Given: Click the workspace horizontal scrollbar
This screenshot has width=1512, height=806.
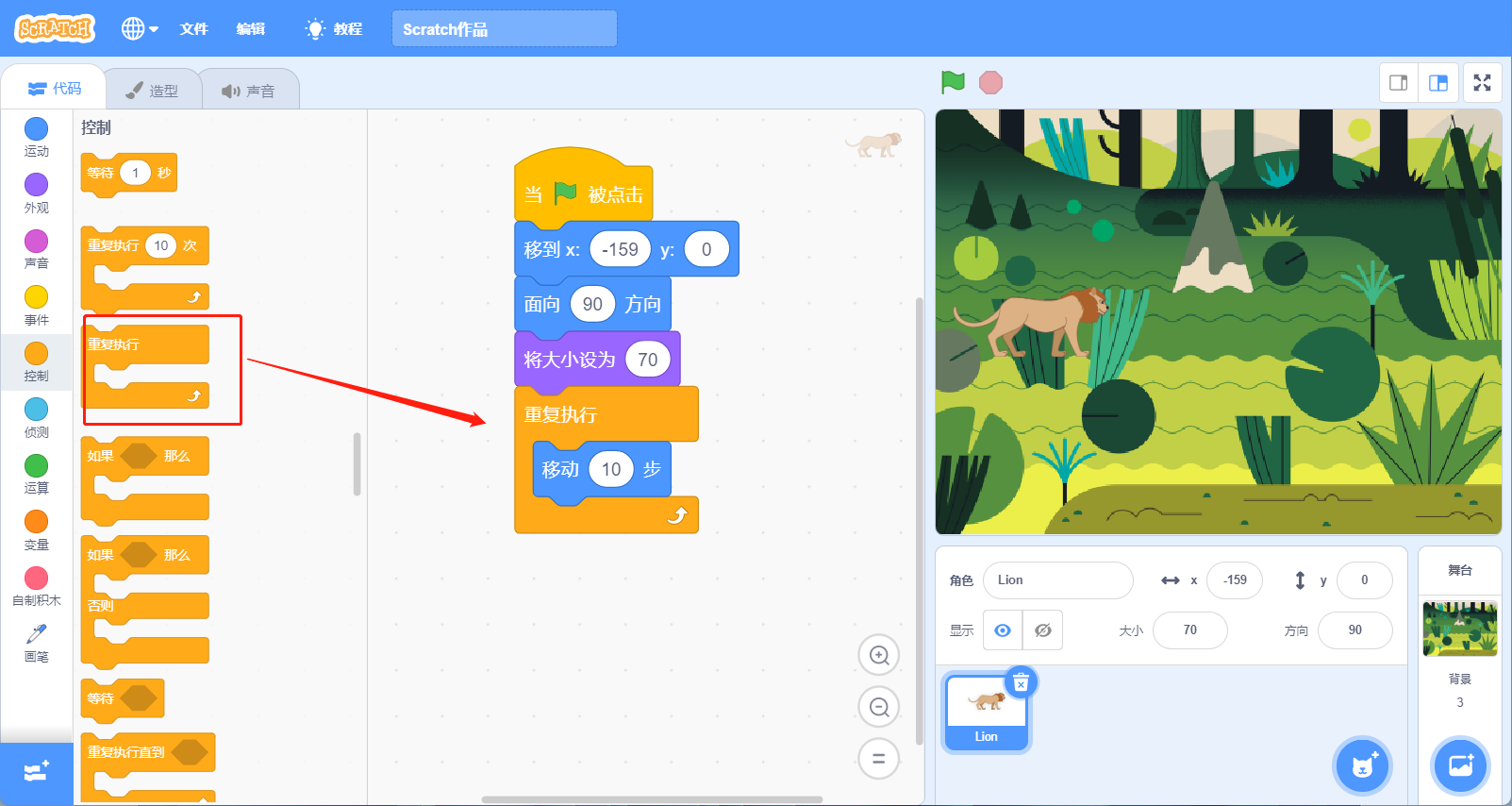Looking at the screenshot, I should point(652,799).
